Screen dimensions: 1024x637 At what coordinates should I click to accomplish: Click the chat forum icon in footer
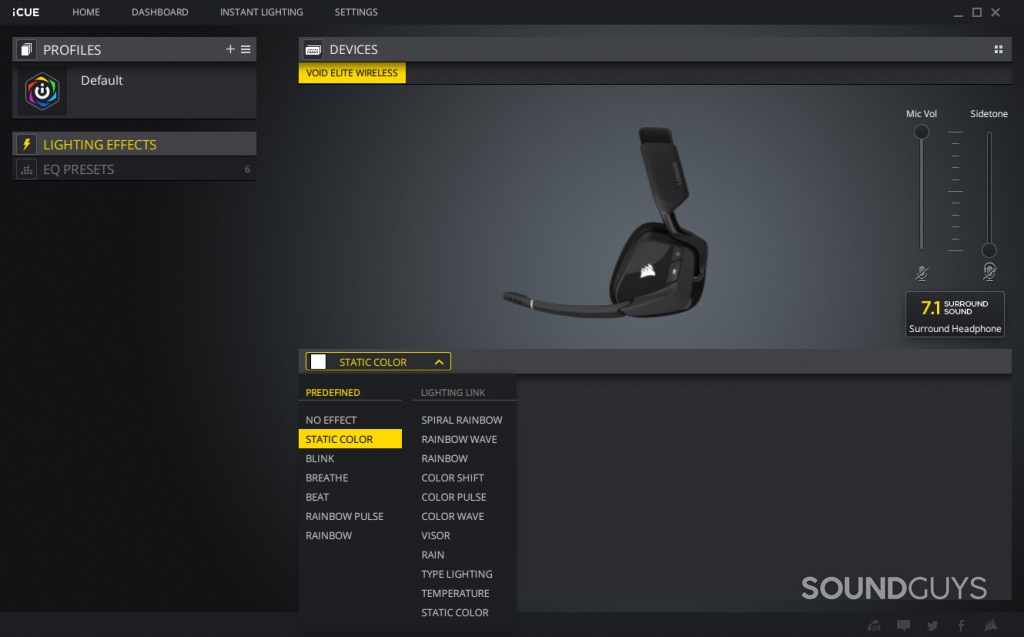(x=904, y=626)
